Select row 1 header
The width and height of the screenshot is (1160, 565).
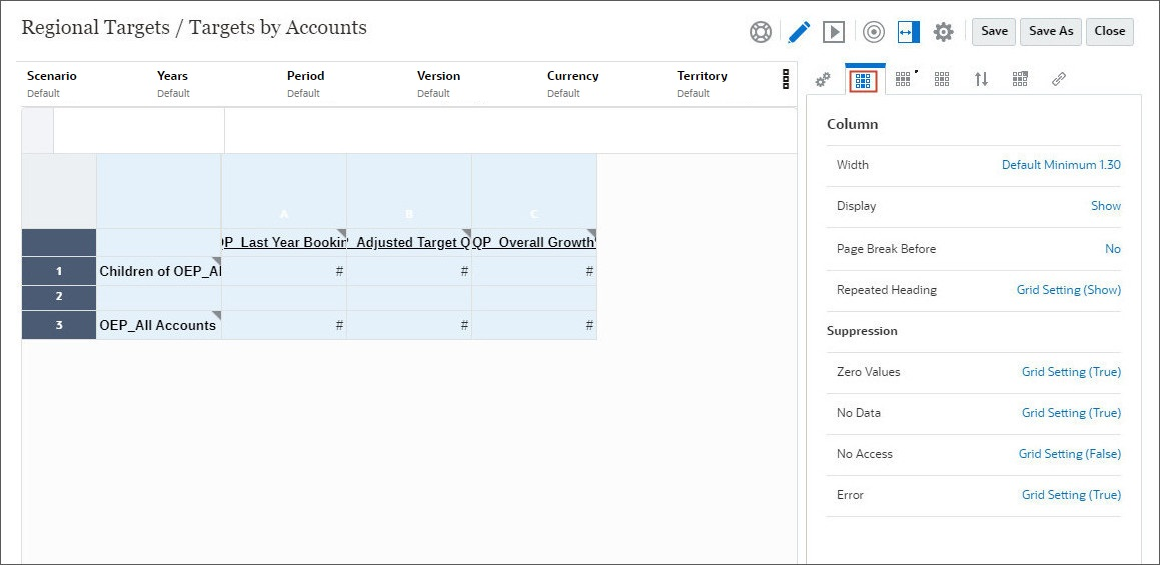click(x=59, y=271)
